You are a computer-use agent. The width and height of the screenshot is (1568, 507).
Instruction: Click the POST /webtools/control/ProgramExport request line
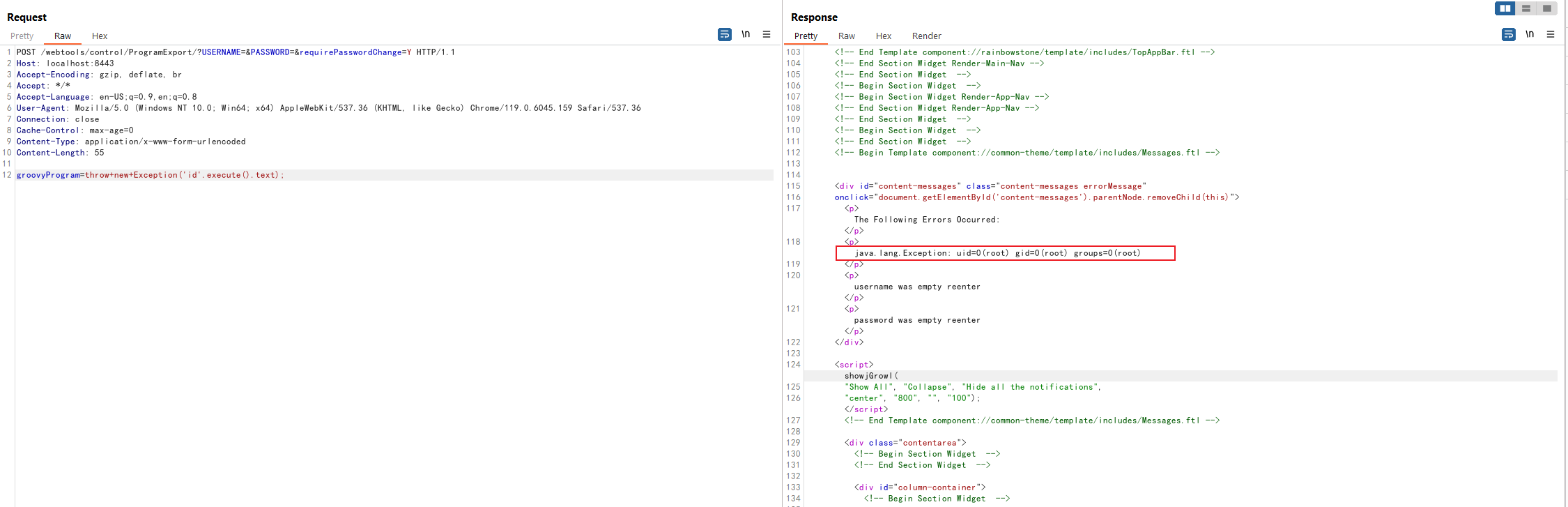[x=236, y=52]
